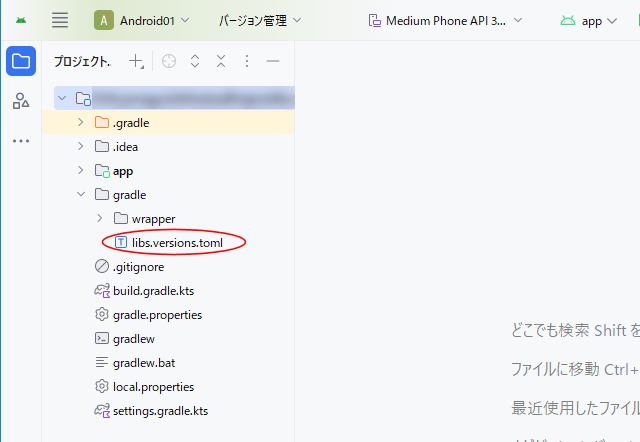Expand the wrapper folder

coord(100,219)
